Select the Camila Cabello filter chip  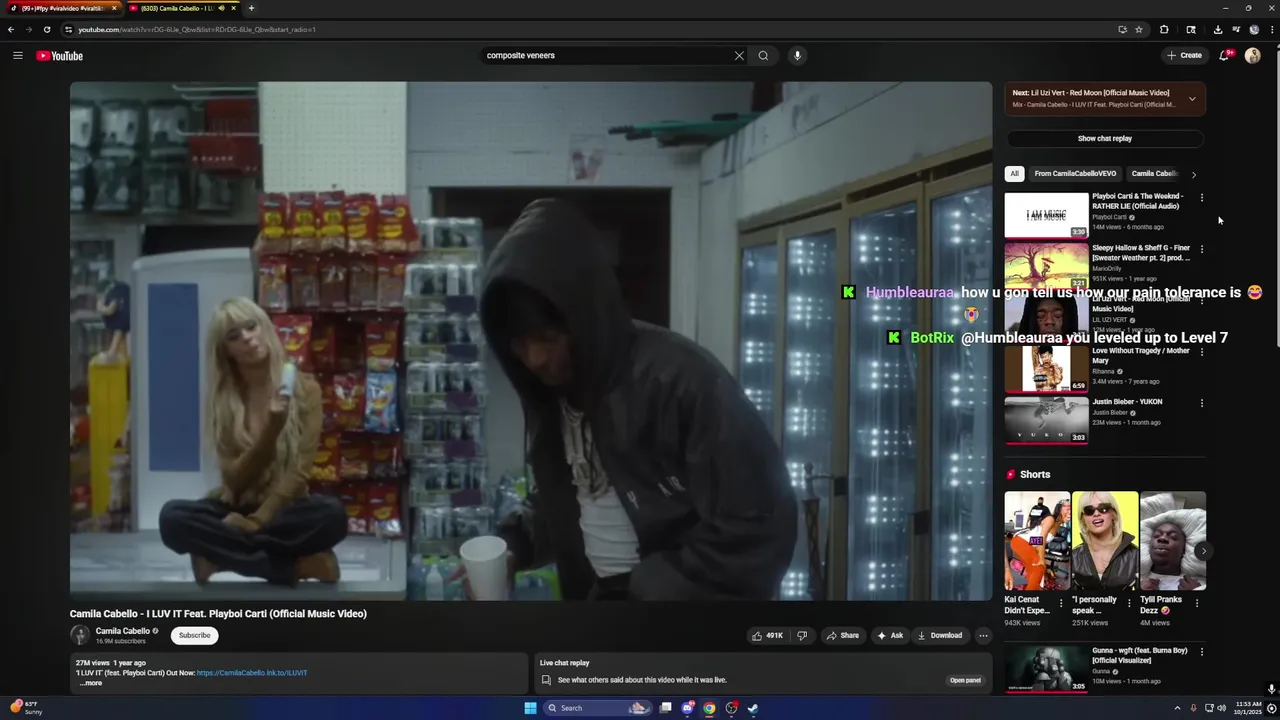pyautogui.click(x=1155, y=174)
